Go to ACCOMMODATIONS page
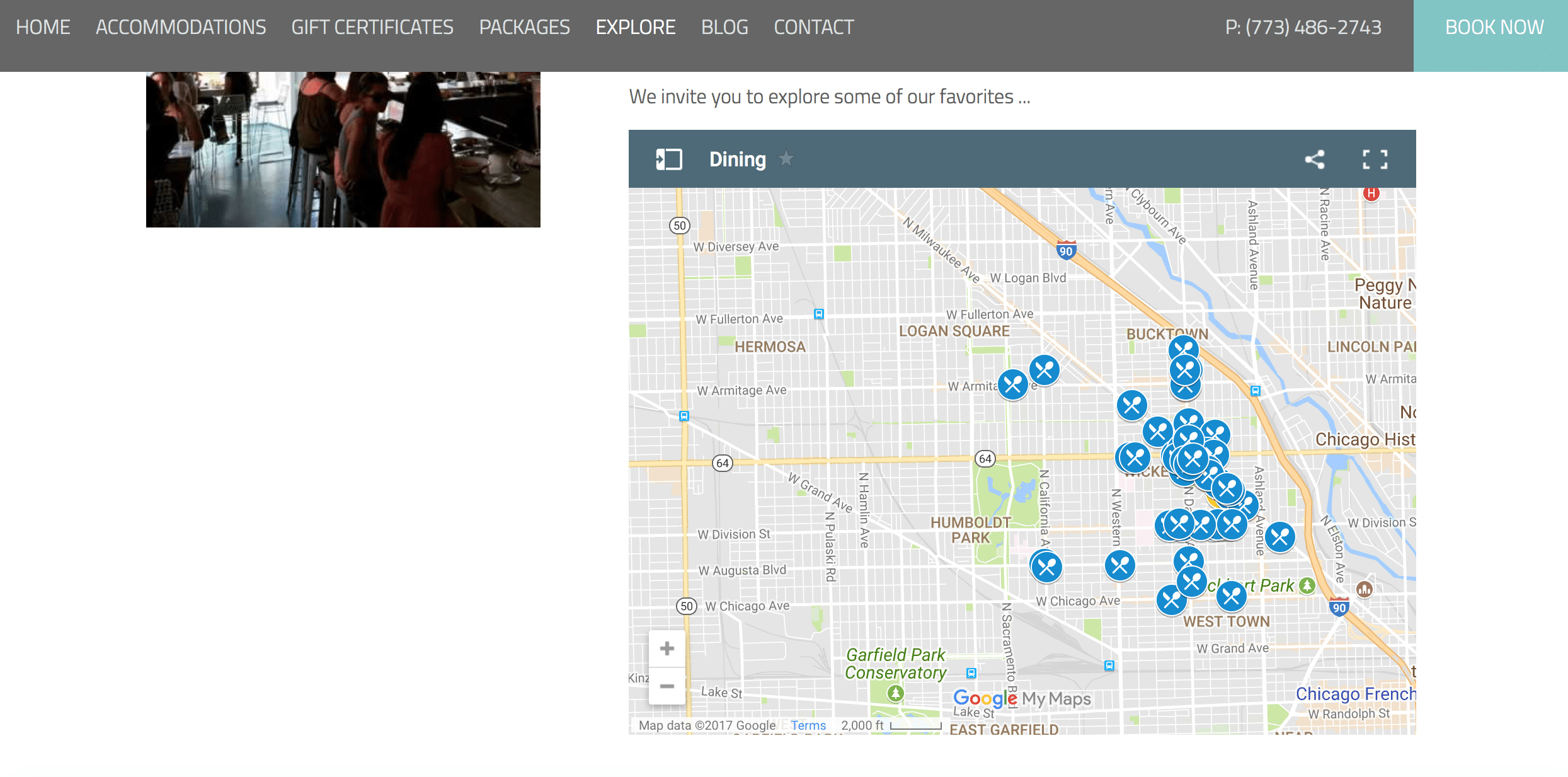This screenshot has width=1568, height=777. tap(181, 27)
